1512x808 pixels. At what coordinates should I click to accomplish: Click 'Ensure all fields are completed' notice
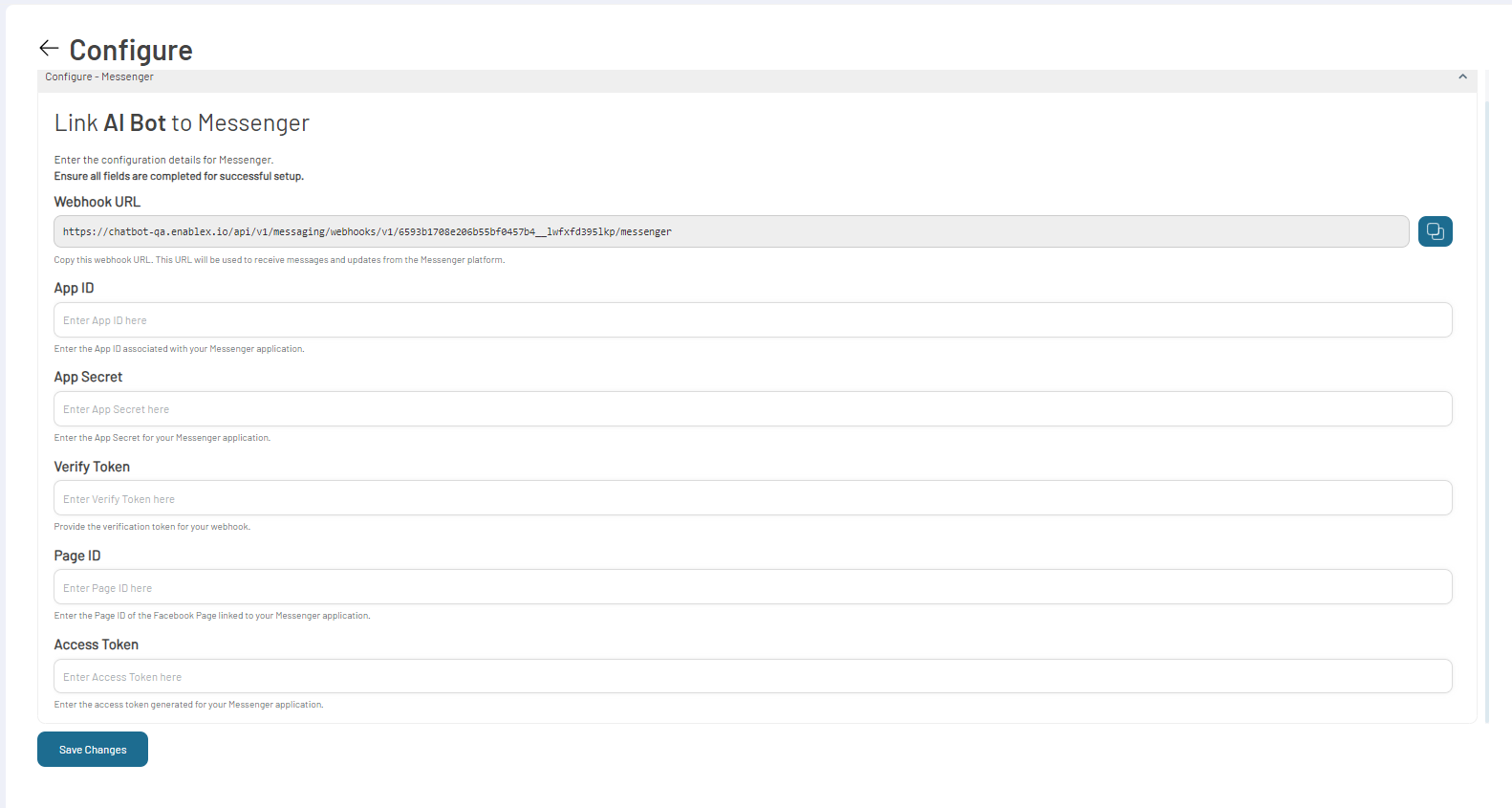[x=179, y=176]
